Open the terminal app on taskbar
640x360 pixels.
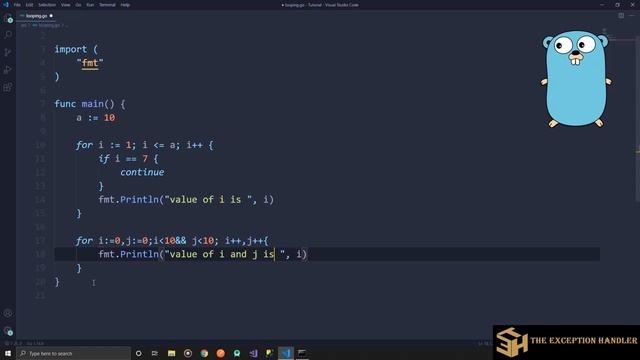point(302,353)
